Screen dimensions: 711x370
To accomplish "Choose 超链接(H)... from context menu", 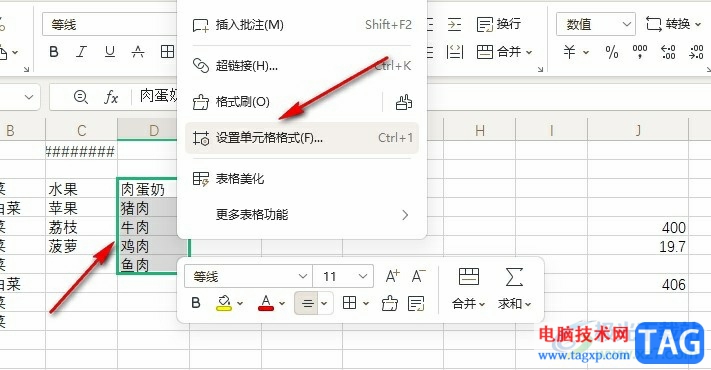I will point(302,66).
